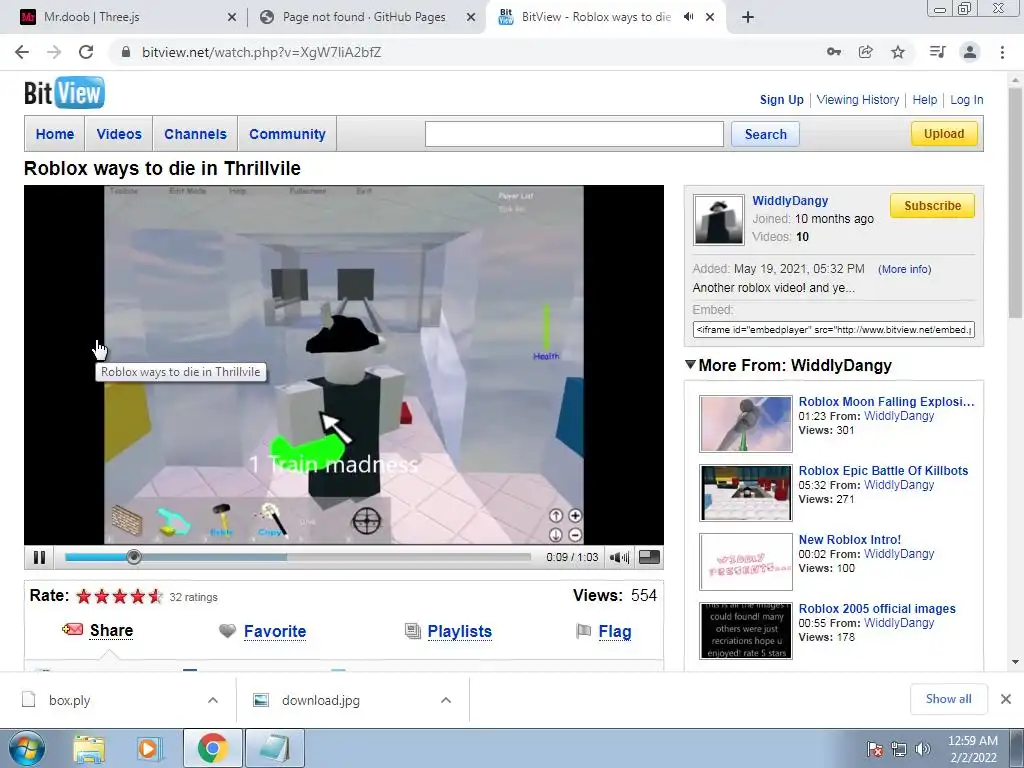Open the Windows Start menu
The height and width of the screenshot is (768, 1024).
tap(27, 749)
